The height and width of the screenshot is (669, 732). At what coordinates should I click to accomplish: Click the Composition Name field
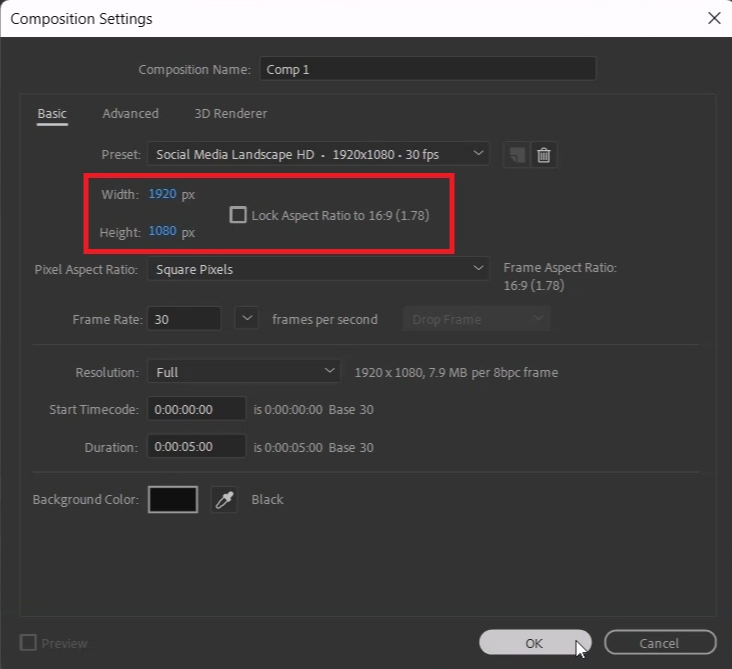coord(428,69)
